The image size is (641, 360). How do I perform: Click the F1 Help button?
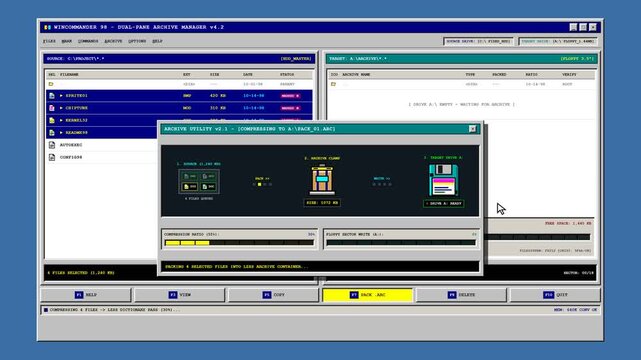coord(86,295)
